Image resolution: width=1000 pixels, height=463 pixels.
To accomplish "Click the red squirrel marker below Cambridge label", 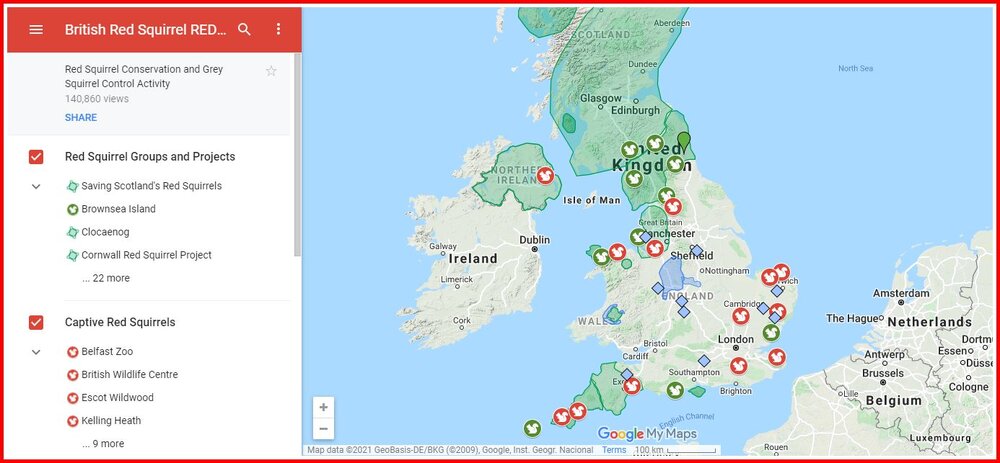I will click(740, 316).
